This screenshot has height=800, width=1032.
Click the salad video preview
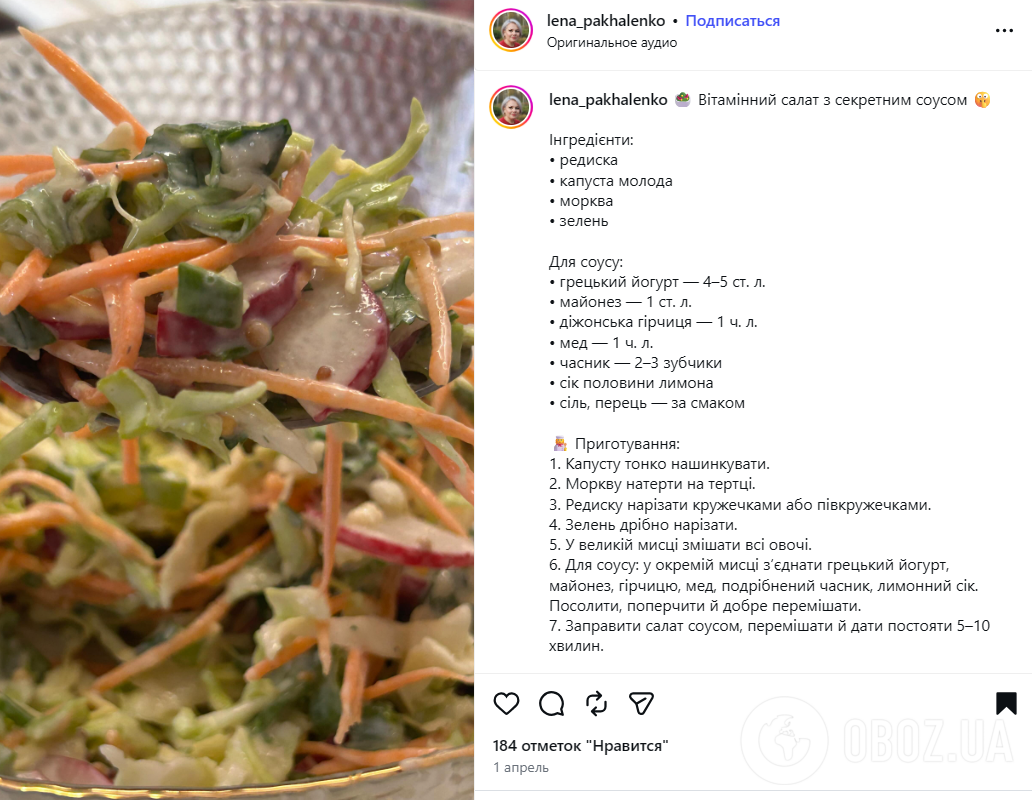237,400
